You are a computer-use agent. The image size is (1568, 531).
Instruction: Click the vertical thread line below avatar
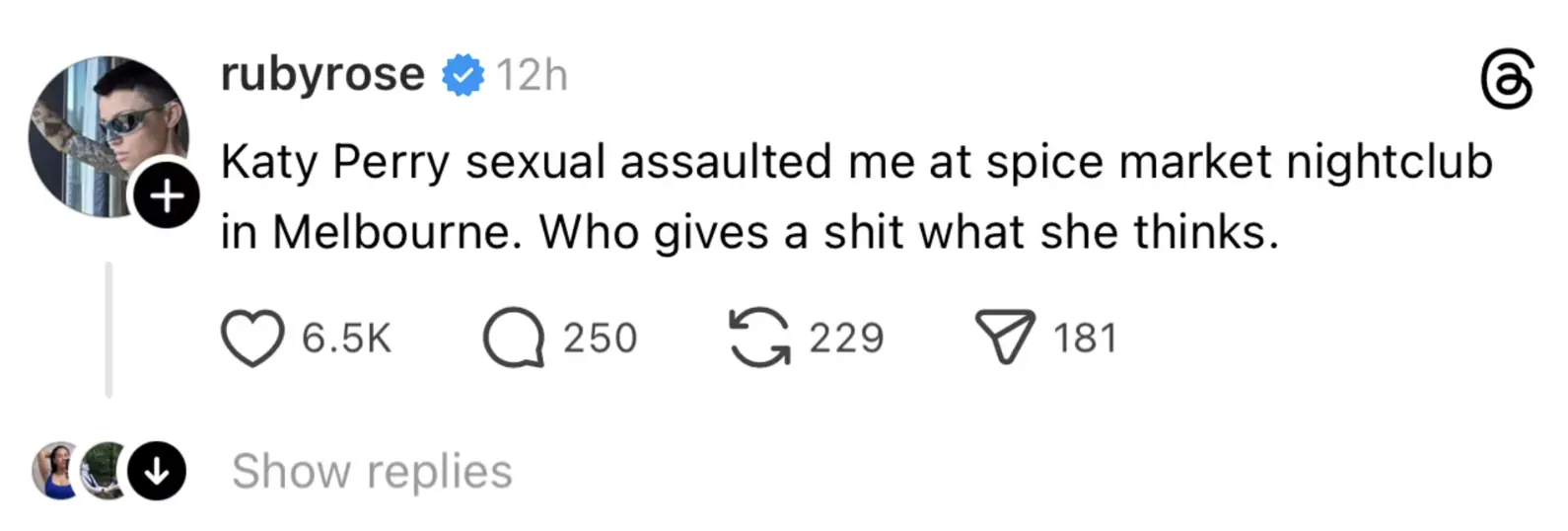pos(108,330)
